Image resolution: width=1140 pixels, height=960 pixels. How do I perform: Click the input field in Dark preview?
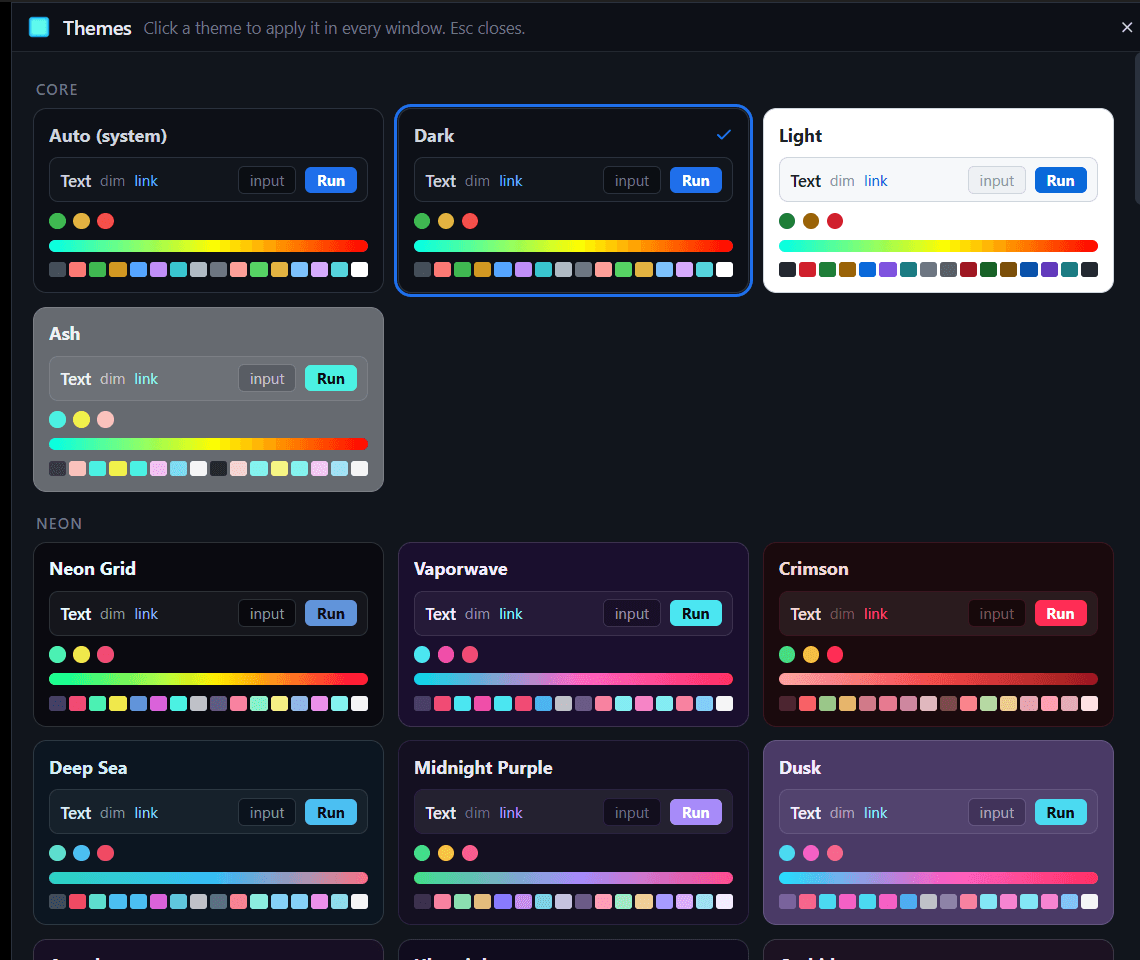pos(632,180)
